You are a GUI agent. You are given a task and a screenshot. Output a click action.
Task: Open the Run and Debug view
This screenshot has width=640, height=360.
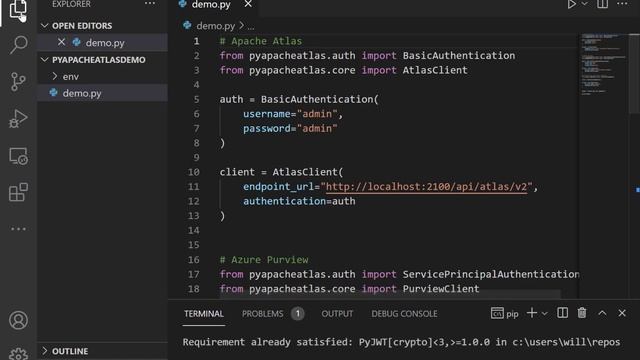(x=18, y=119)
